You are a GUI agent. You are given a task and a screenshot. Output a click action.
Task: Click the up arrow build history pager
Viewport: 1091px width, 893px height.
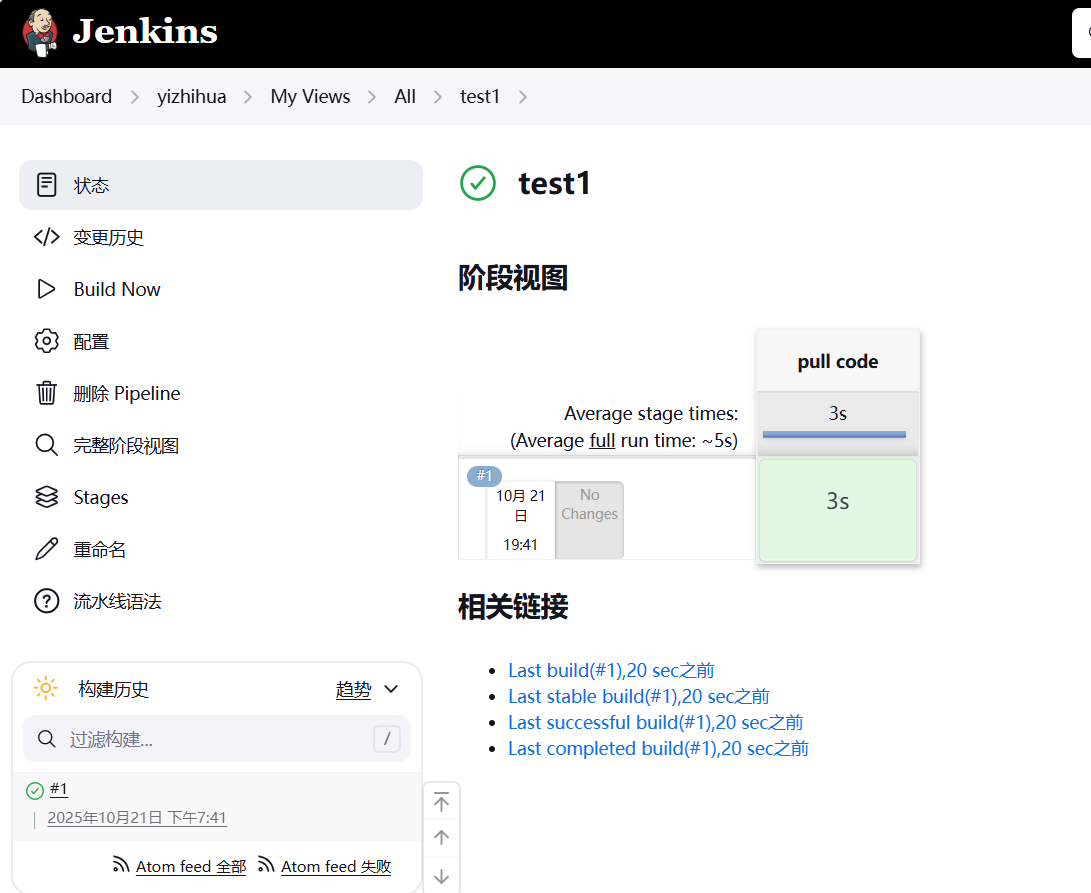(x=441, y=837)
